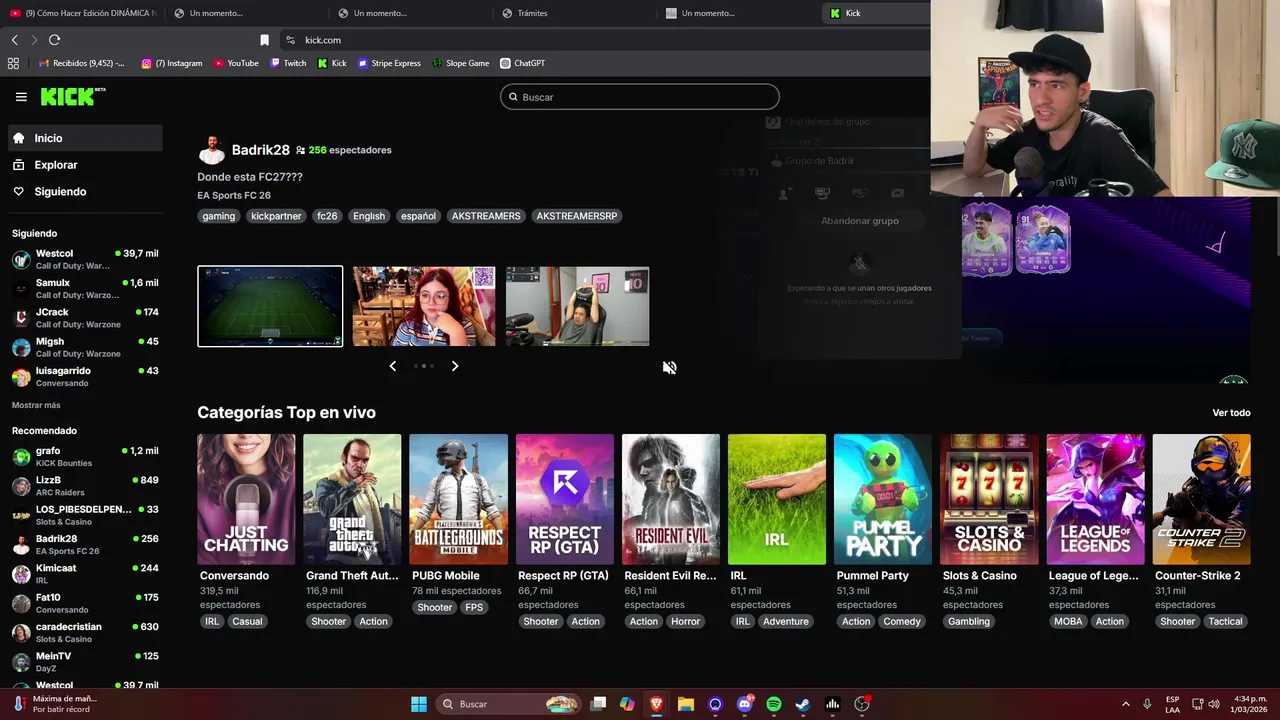Viewport: 1280px width, 720px height.
Task: Open the Stripe Express bookmark
Action: 389,63
